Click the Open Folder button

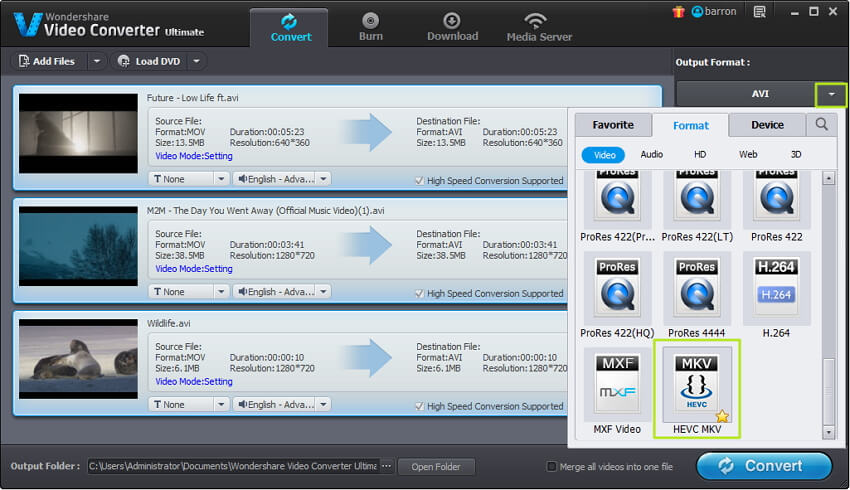click(x=436, y=467)
